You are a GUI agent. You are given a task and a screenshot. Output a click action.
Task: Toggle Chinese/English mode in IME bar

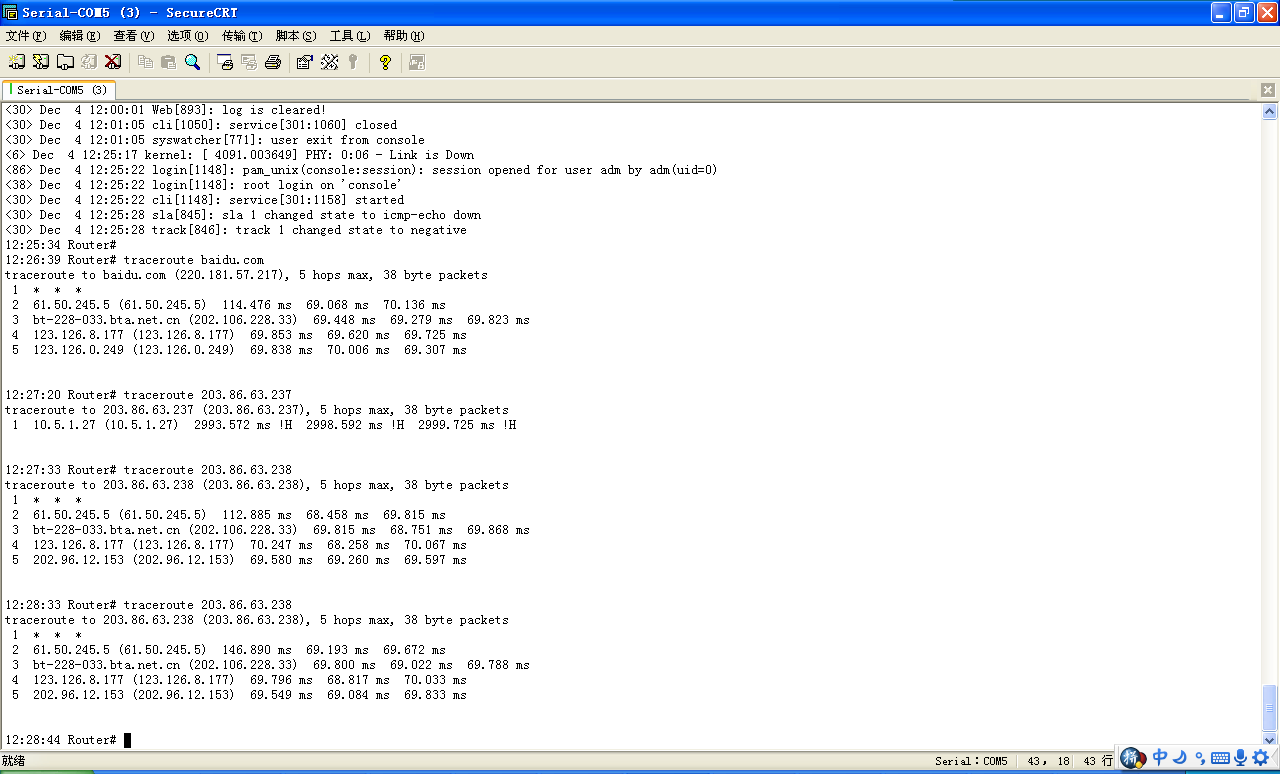point(1160,758)
